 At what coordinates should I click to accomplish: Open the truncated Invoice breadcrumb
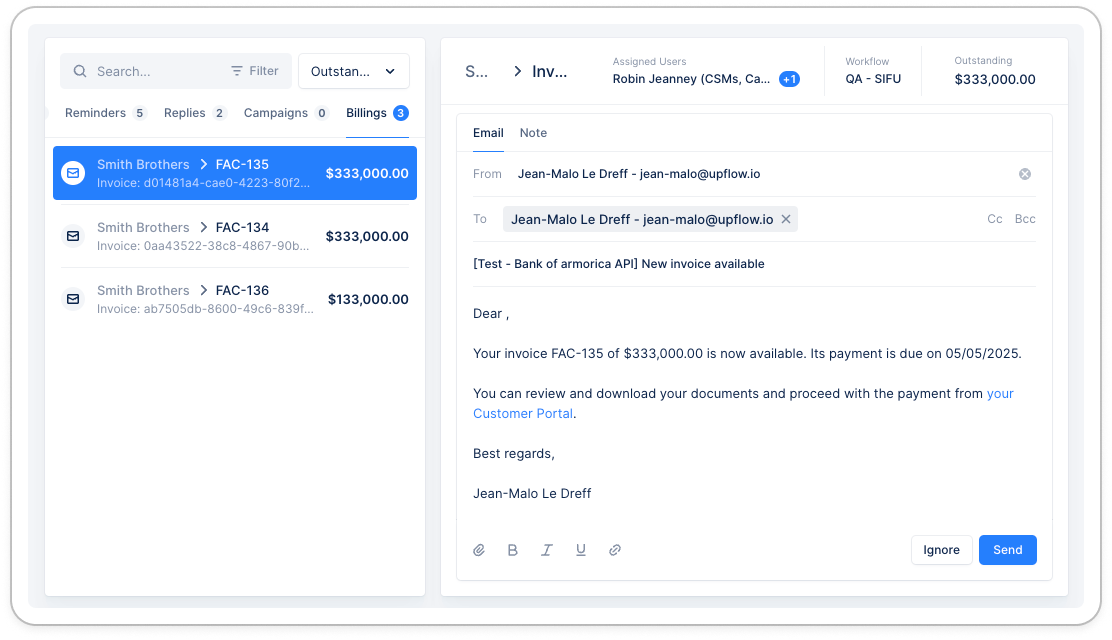tap(549, 71)
